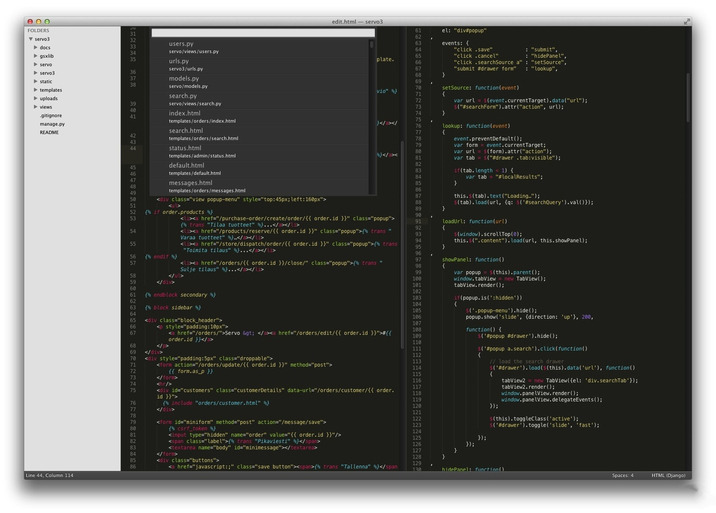
Task: Open the README file in sidebar
Action: click(x=49, y=132)
